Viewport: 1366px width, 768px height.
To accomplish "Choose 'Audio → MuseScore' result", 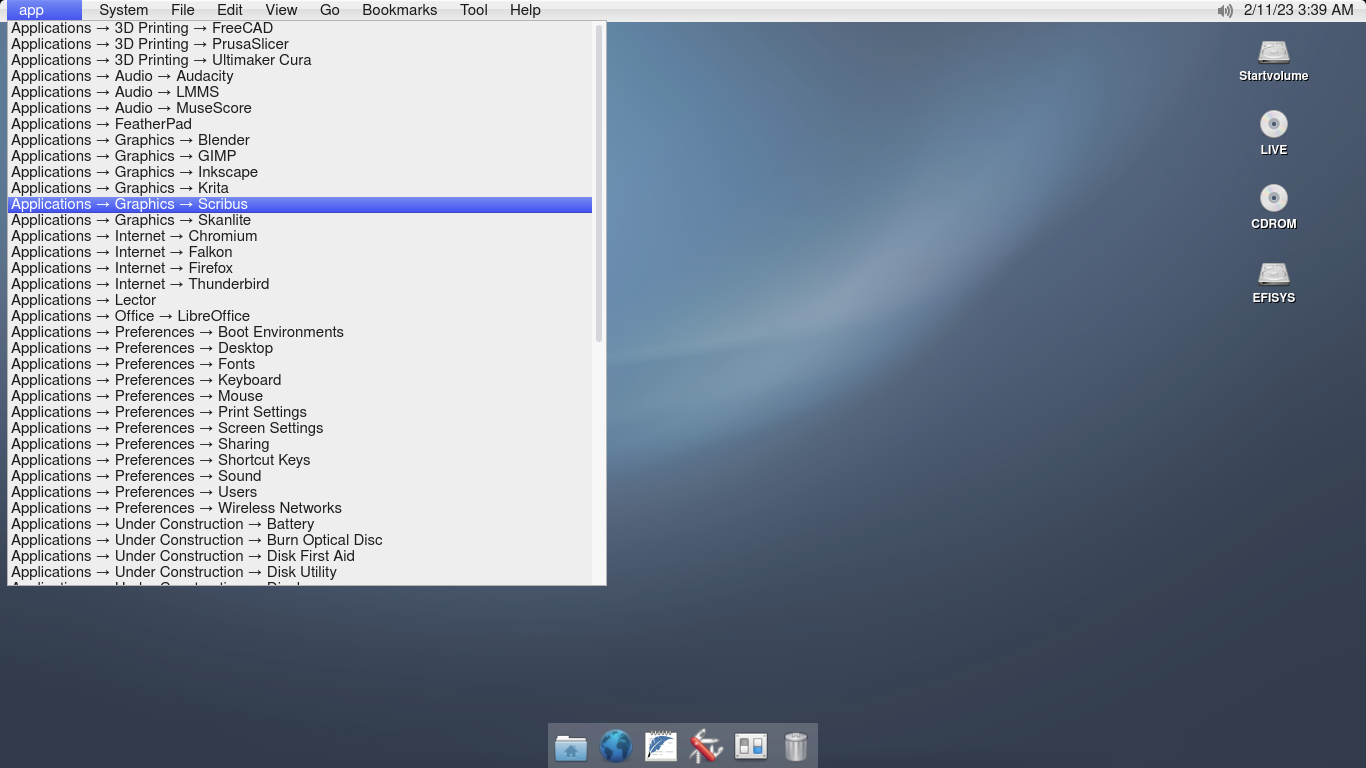I will pos(300,108).
